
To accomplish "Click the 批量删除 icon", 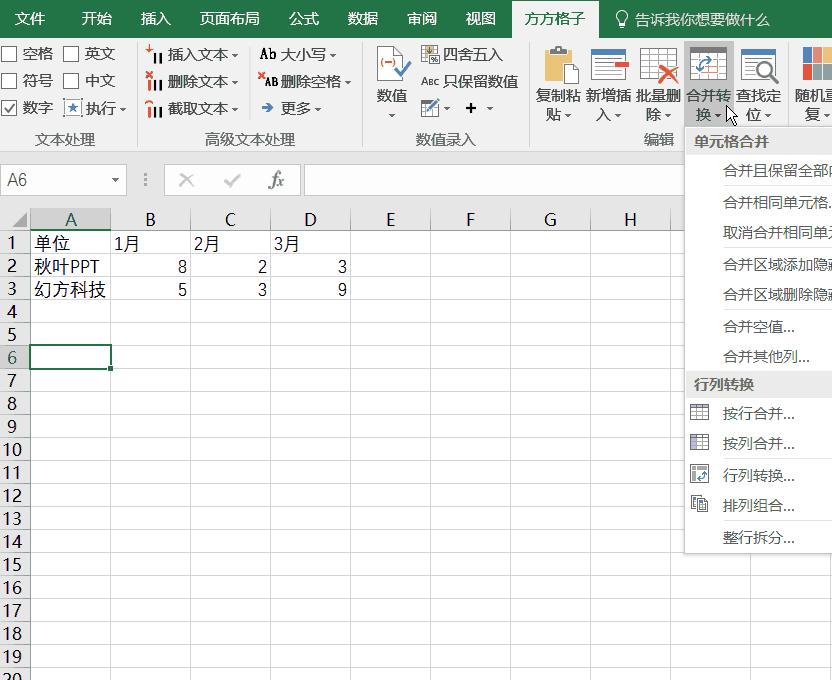I will click(x=658, y=66).
